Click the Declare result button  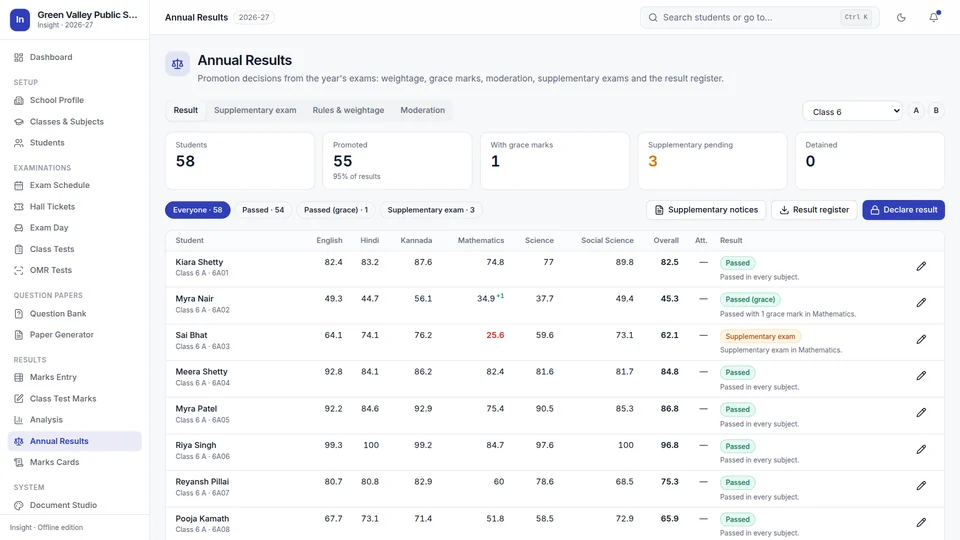[x=903, y=210]
